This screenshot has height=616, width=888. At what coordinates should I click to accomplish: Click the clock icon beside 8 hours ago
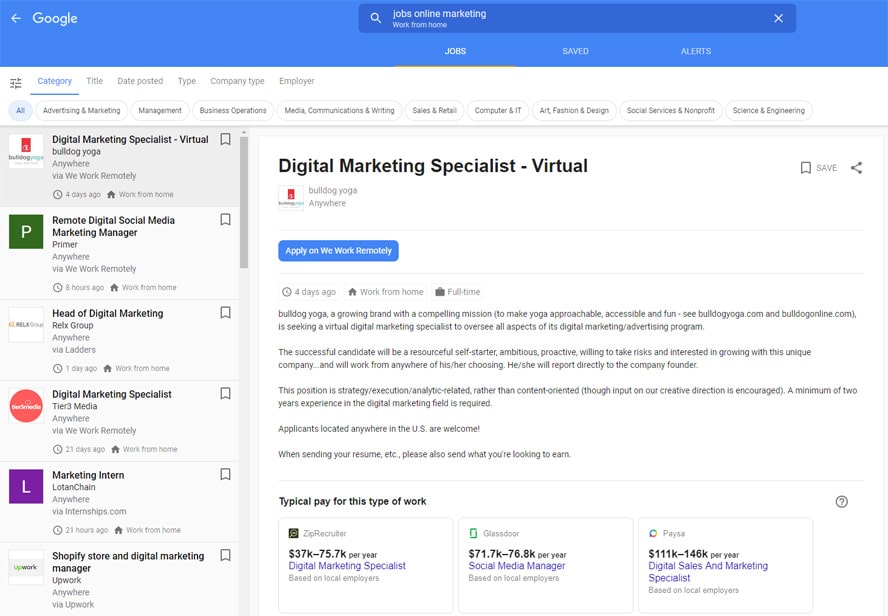[x=57, y=288]
